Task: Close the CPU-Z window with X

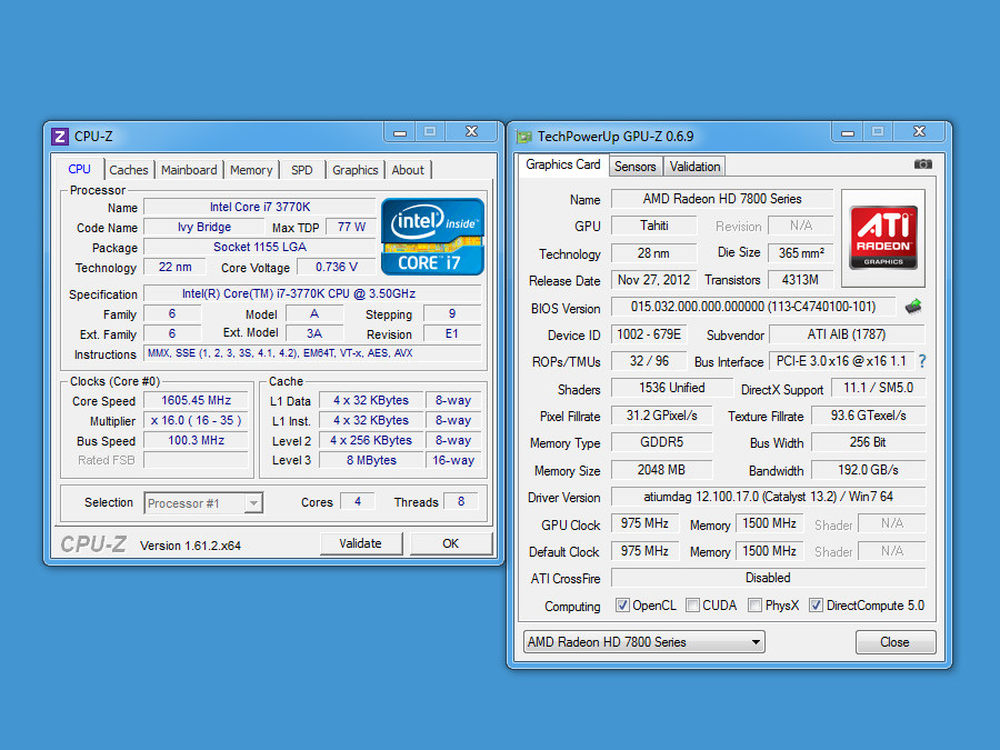Action: pyautogui.click(x=472, y=132)
